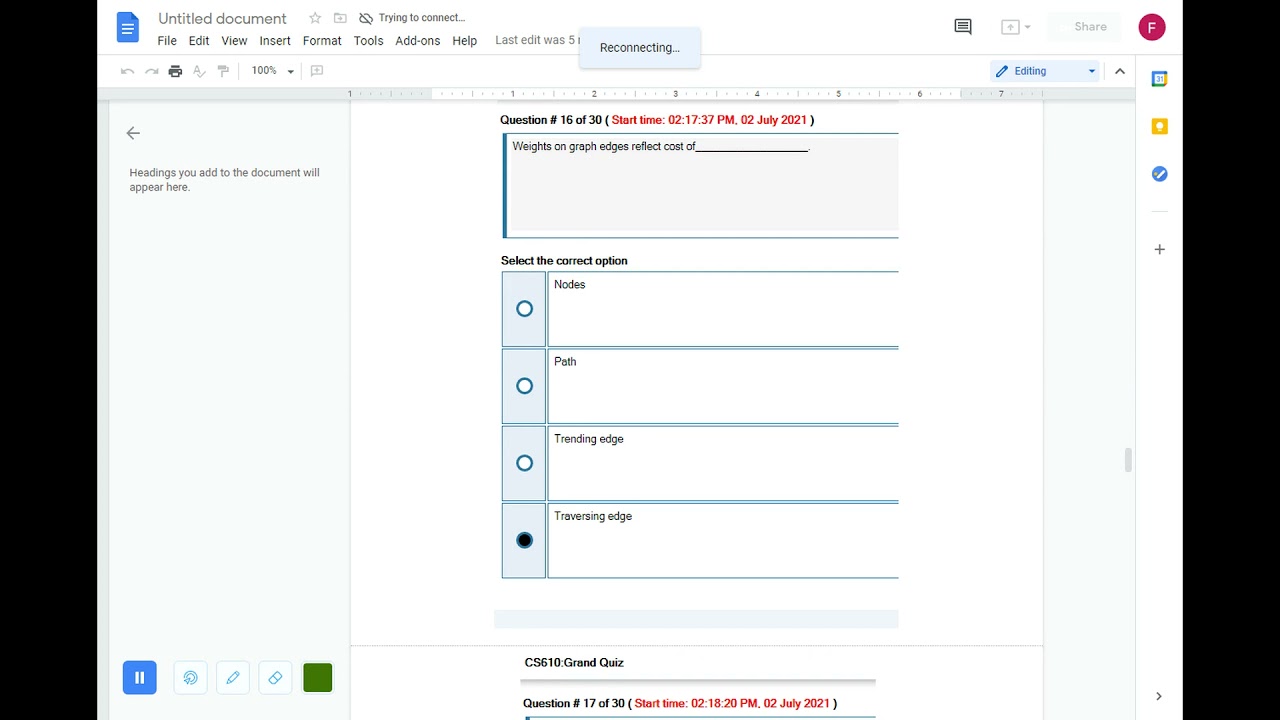The image size is (1280, 720).
Task: Pause the screen recording
Action: click(x=140, y=678)
